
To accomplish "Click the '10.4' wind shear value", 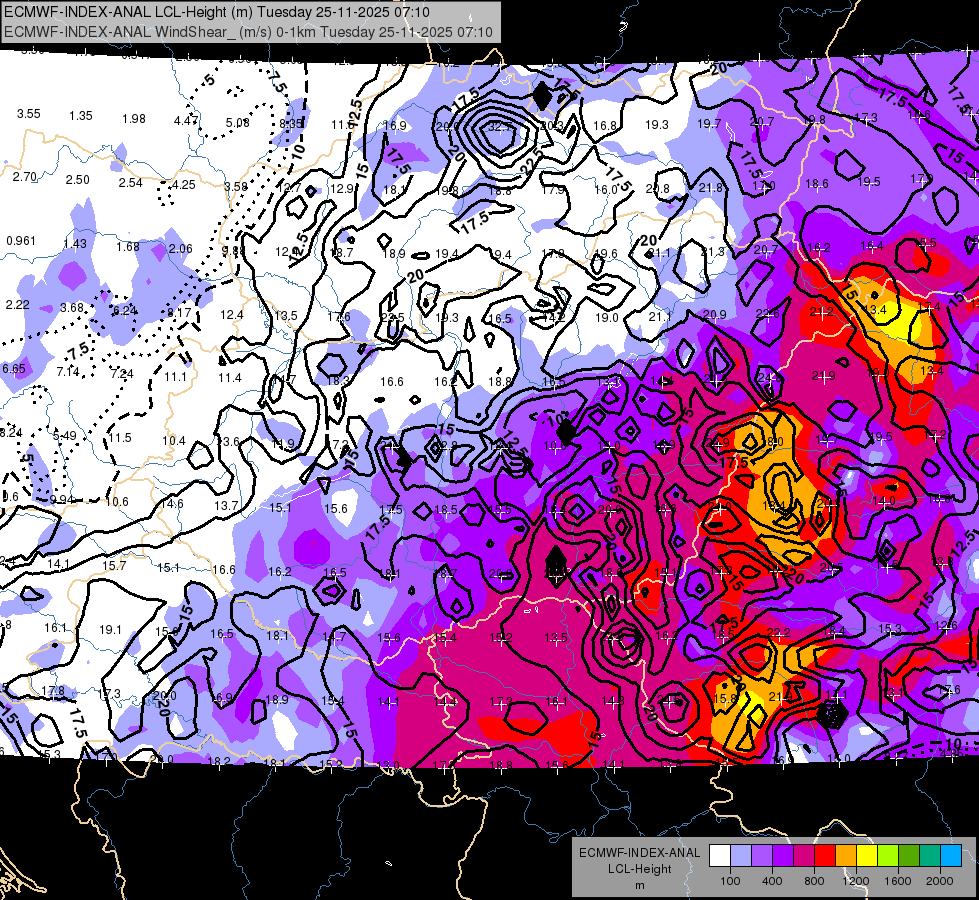I will pos(174,441).
